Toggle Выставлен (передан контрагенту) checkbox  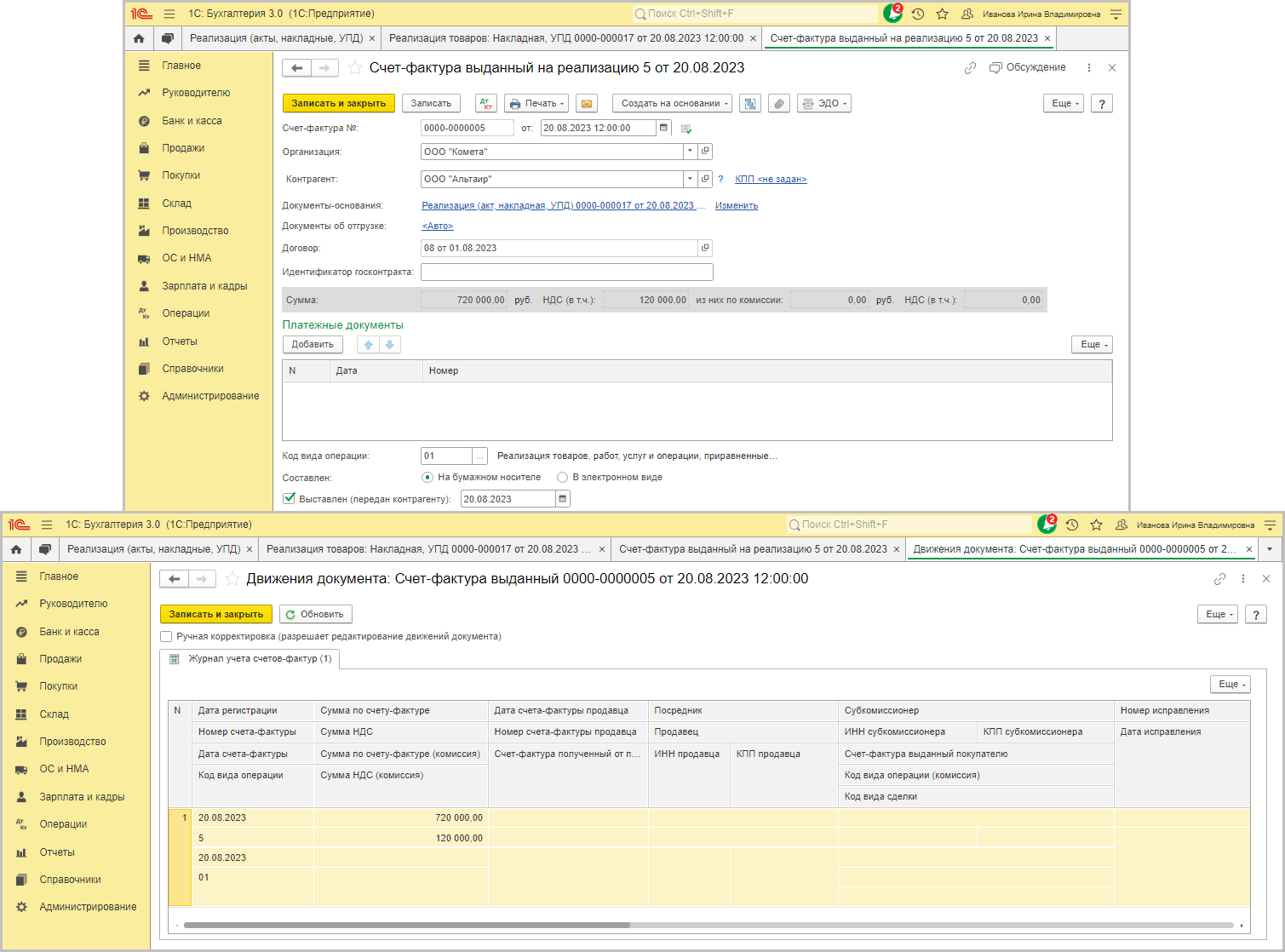tap(290, 498)
